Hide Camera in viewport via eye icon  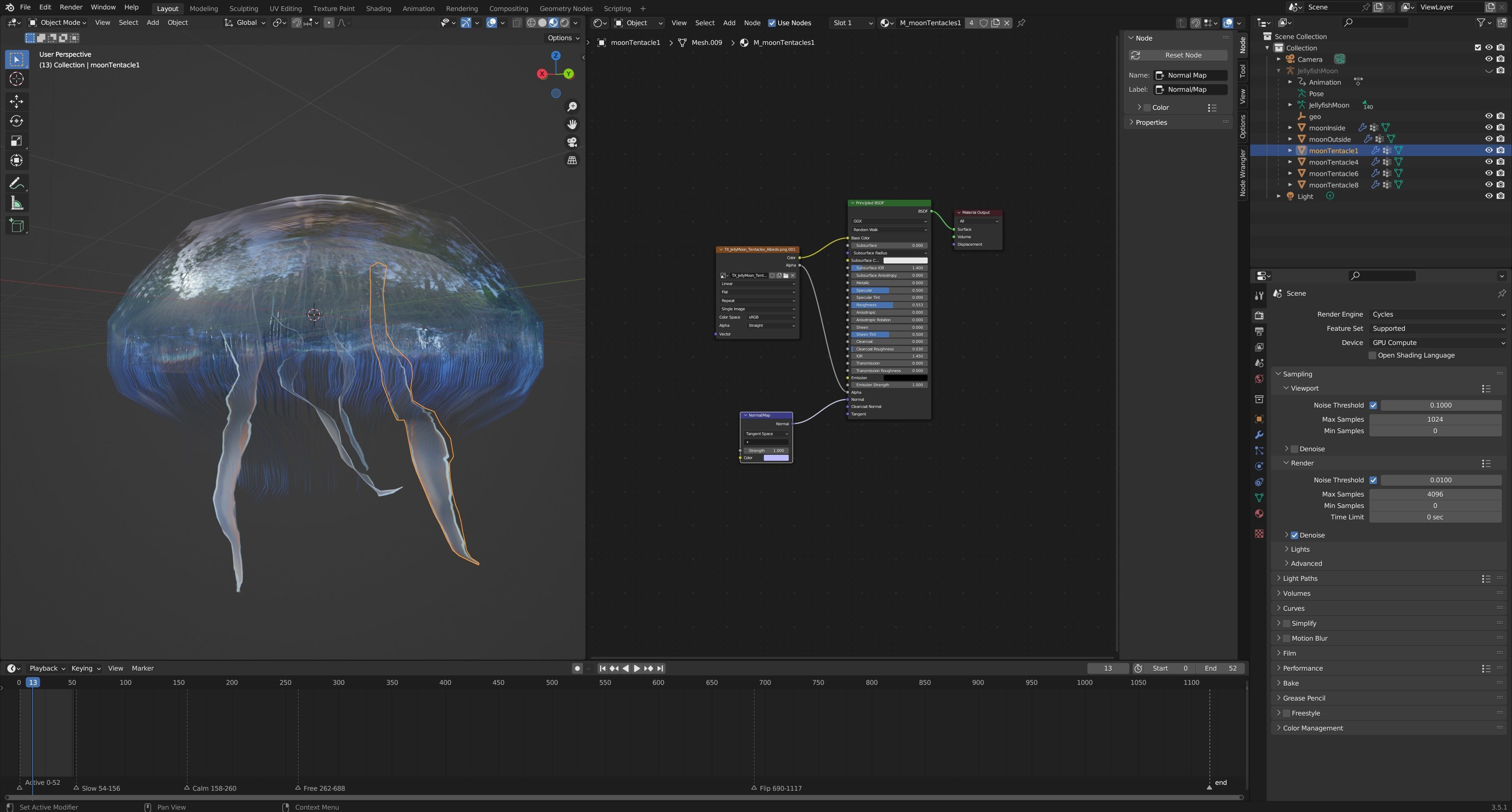coord(1488,59)
